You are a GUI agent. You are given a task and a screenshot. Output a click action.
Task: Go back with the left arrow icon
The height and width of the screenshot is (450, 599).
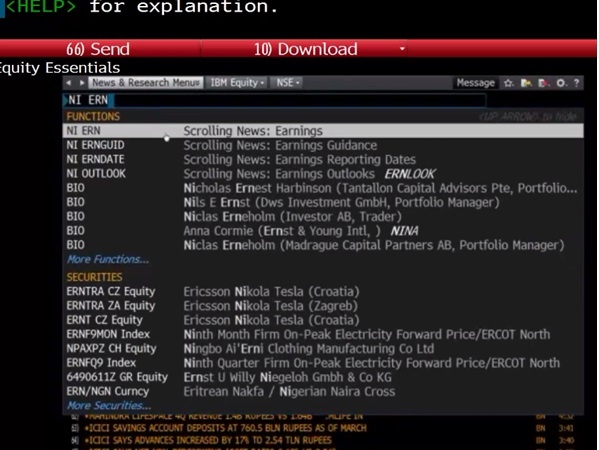tap(69, 83)
